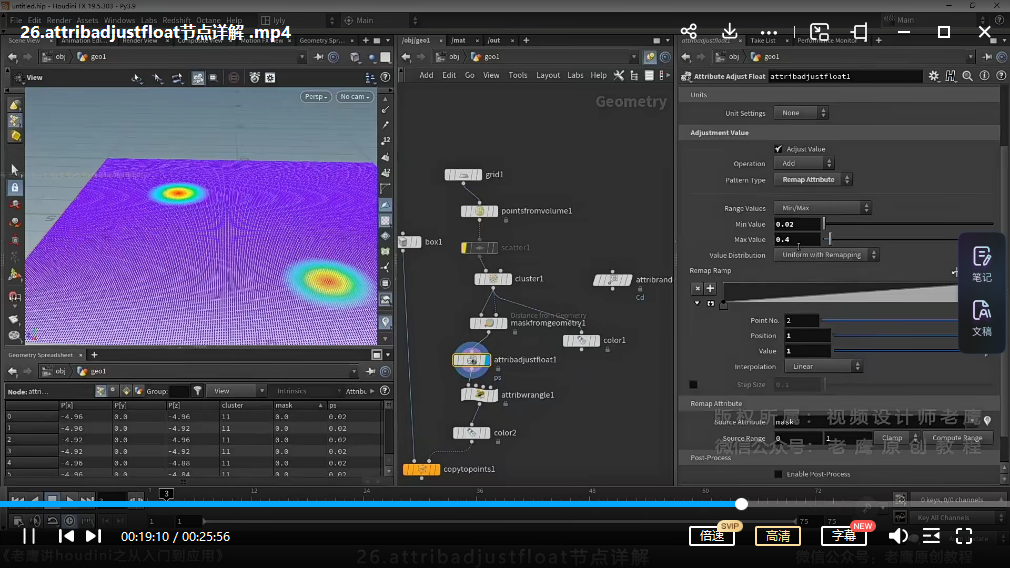Click the 高清 quality button
Screen dimensions: 1010x568
tap(777, 536)
